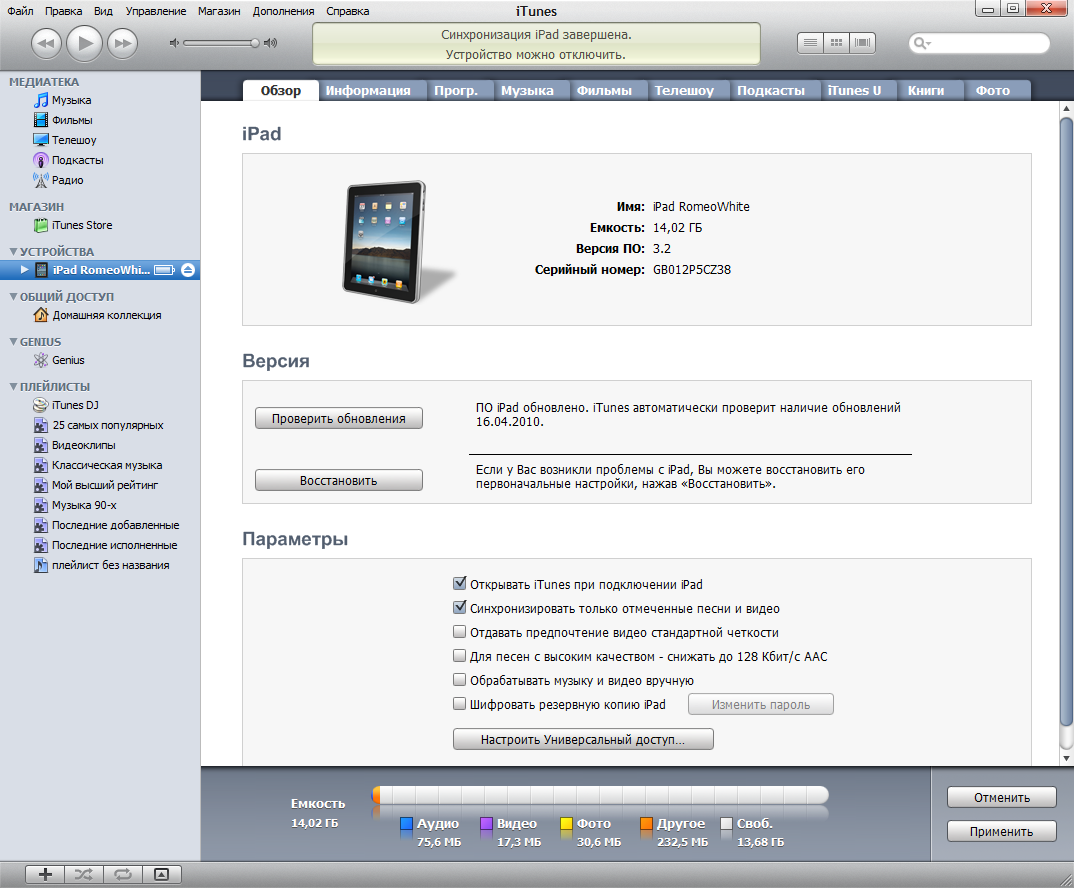Open the Музыка tab
Screen dimensions: 1074x888
pos(527,90)
